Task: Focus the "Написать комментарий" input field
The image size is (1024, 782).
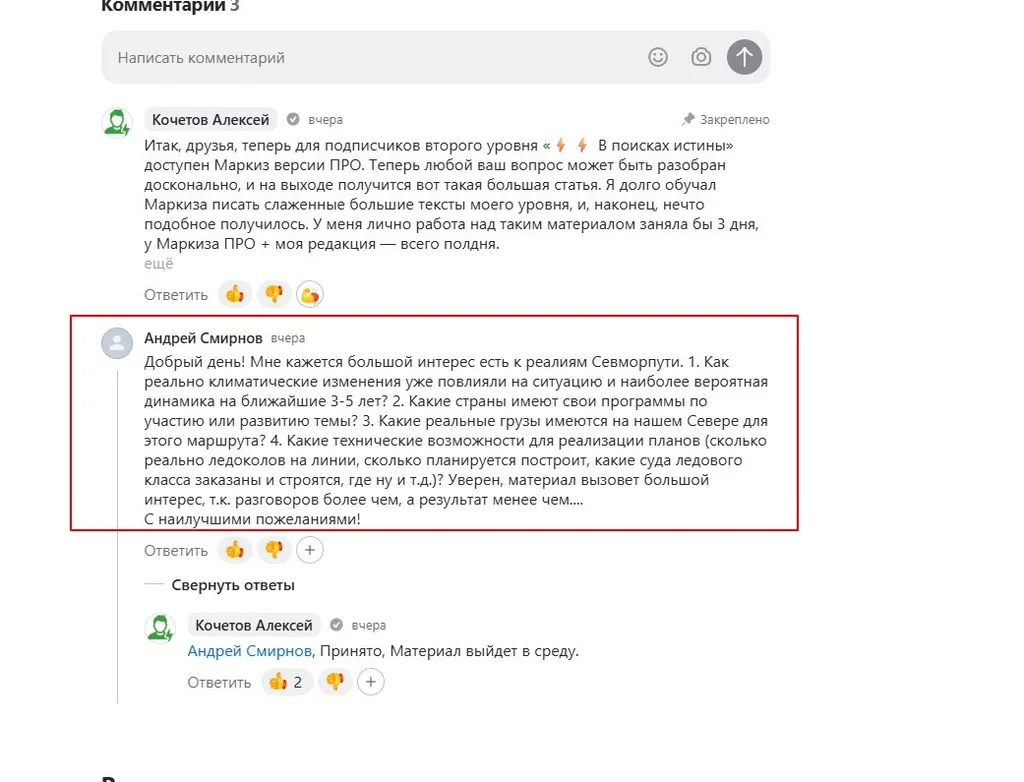Action: tap(370, 58)
